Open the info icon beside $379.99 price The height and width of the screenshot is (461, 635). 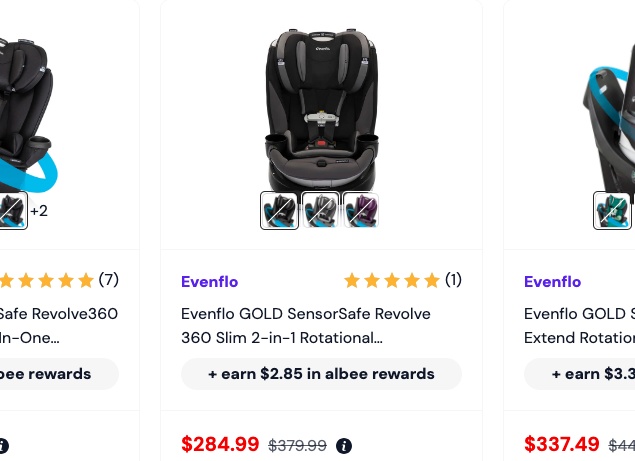(x=344, y=446)
